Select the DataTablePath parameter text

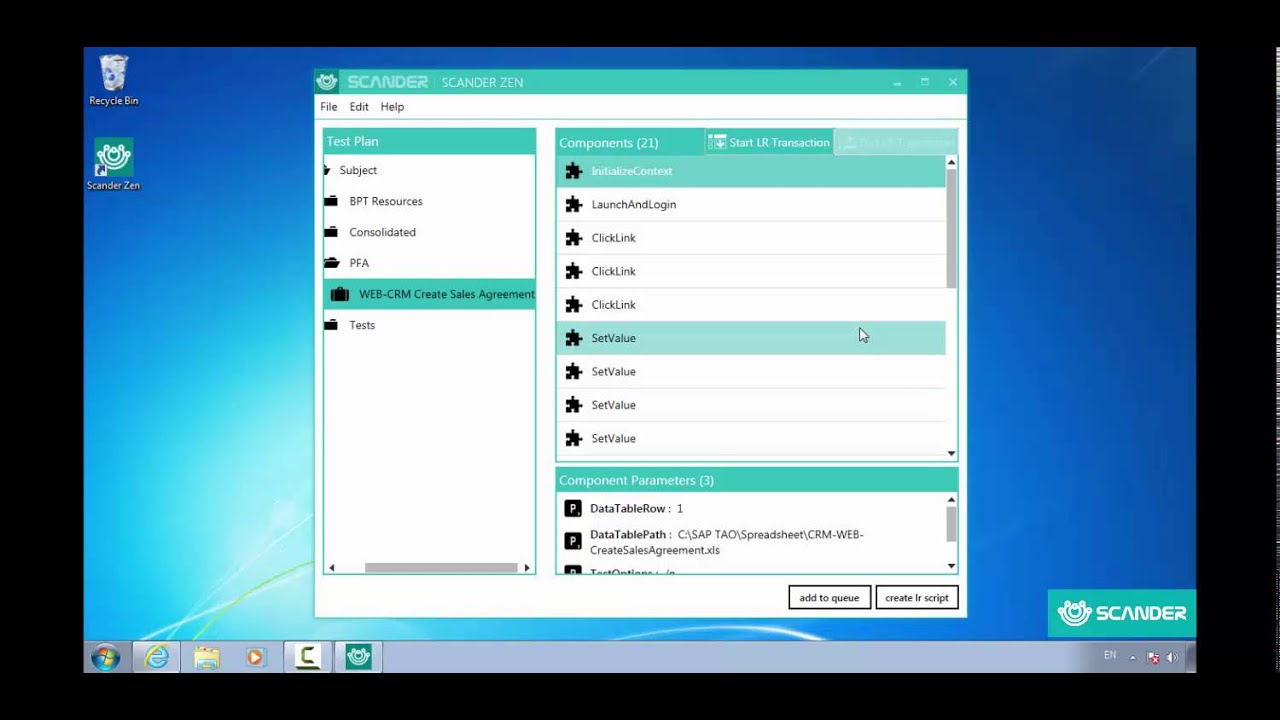(727, 542)
